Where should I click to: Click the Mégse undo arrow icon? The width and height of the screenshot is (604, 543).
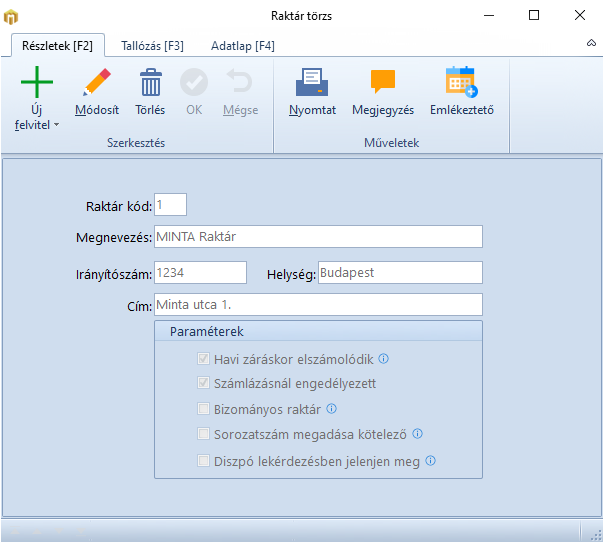[x=240, y=82]
